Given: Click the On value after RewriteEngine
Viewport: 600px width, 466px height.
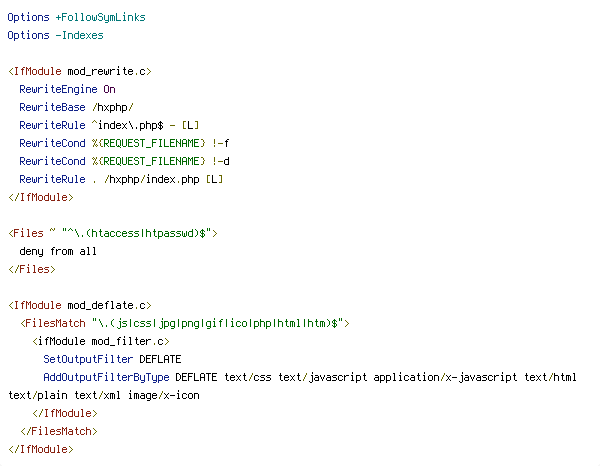Looking at the screenshot, I should click(109, 90).
